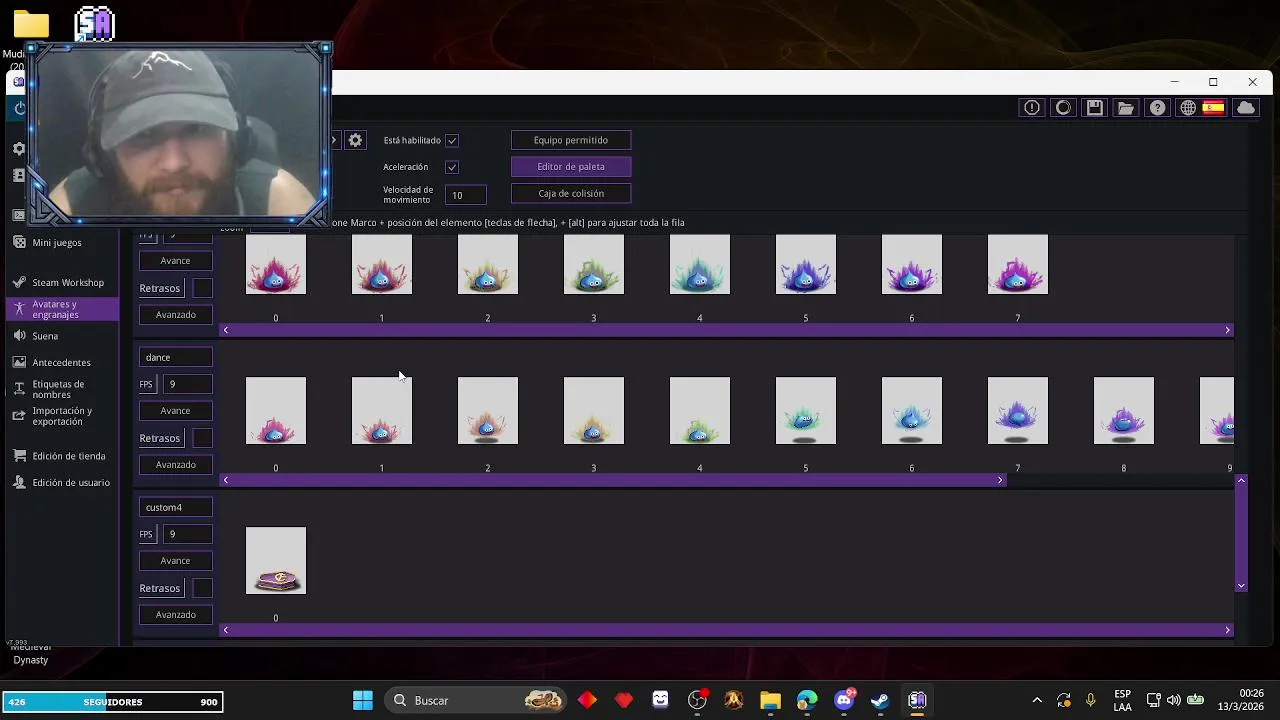Image resolution: width=1280 pixels, height=720 pixels.
Task: Click the avatar figure icon in sidebar
Action: pos(19,310)
